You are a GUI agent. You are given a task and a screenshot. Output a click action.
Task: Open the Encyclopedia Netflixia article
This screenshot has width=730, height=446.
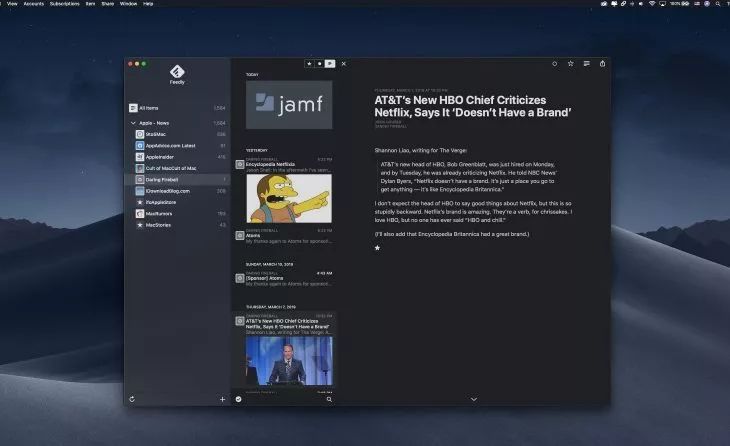[284, 165]
